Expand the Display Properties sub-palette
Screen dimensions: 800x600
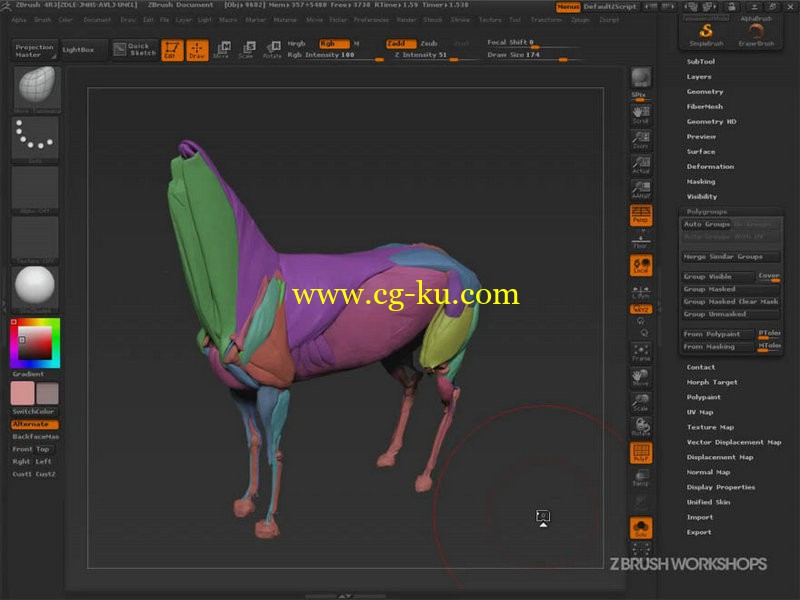tap(720, 487)
